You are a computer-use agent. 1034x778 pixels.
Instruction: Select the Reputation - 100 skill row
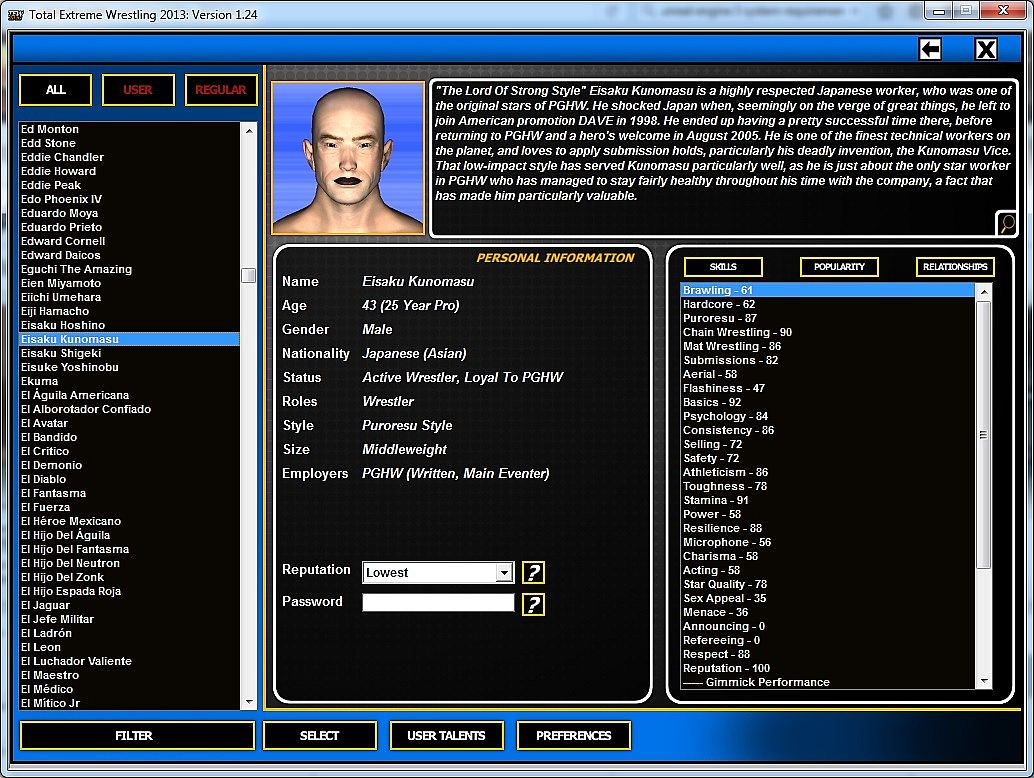click(828, 668)
